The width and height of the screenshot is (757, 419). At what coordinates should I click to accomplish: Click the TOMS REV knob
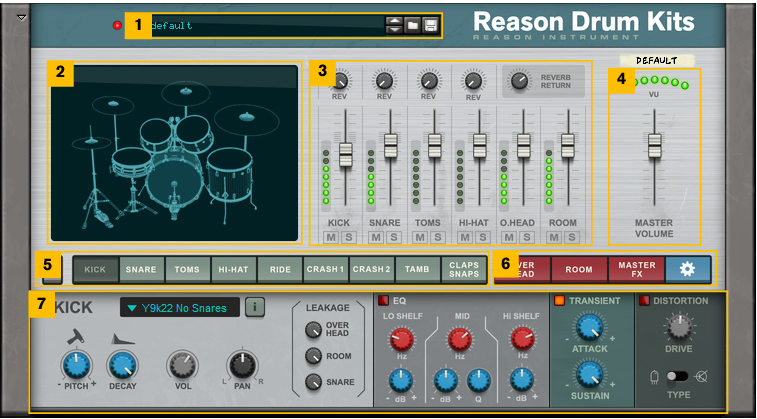coord(429,80)
